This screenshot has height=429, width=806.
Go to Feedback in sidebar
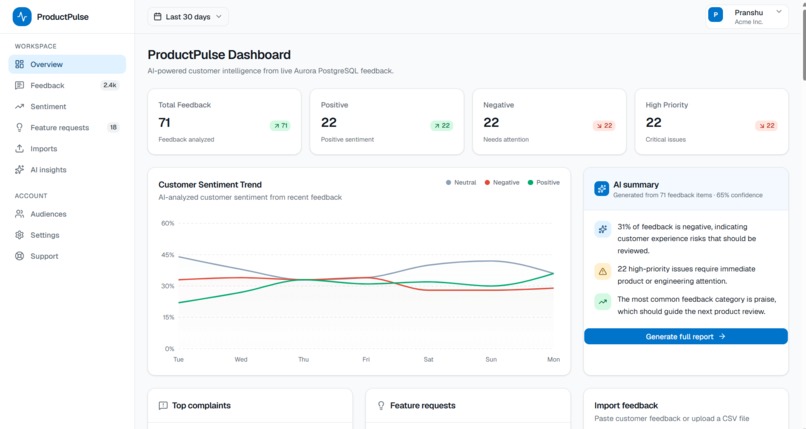[x=67, y=85]
